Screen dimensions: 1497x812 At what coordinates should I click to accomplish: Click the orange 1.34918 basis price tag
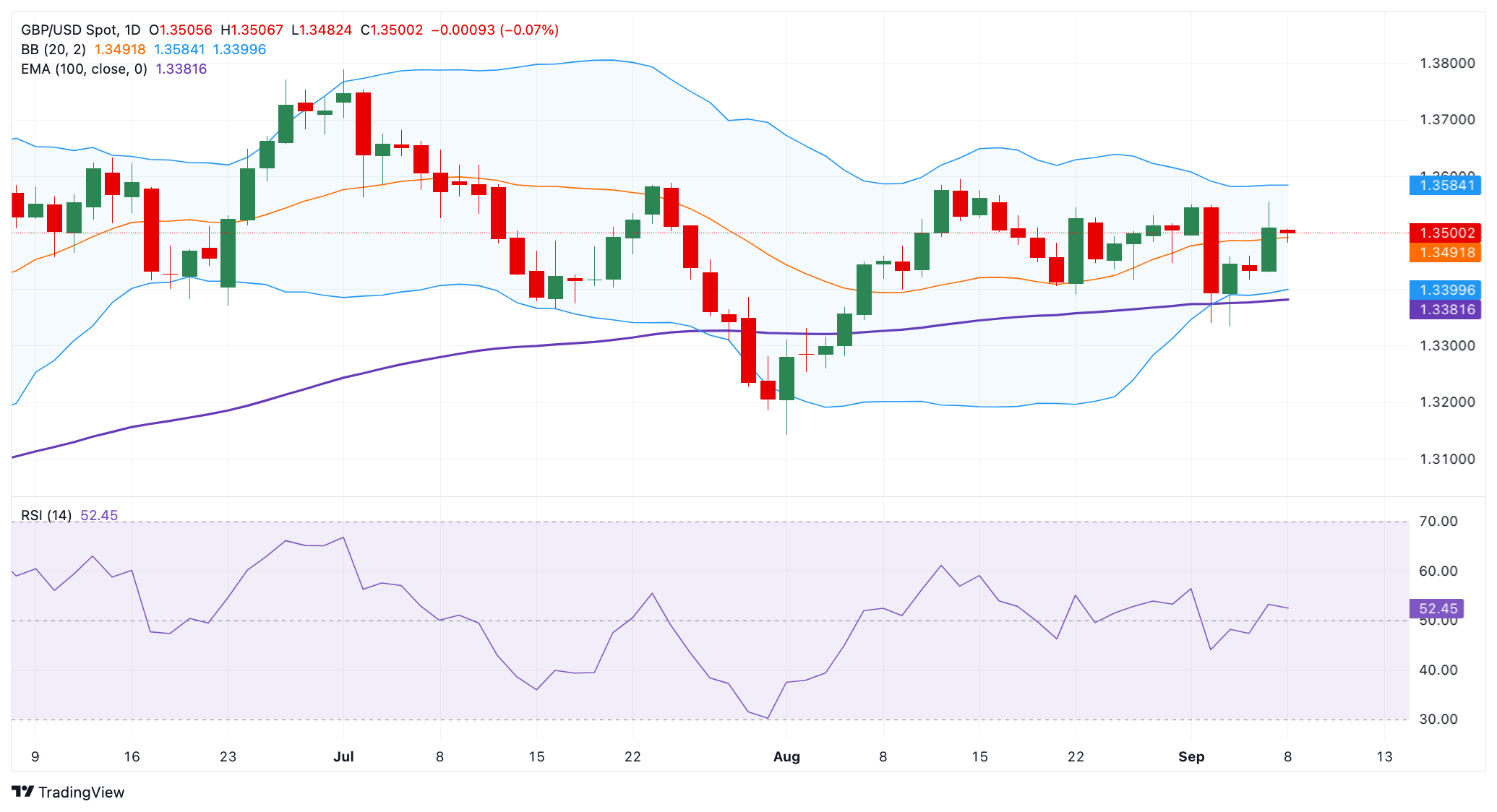1445,252
